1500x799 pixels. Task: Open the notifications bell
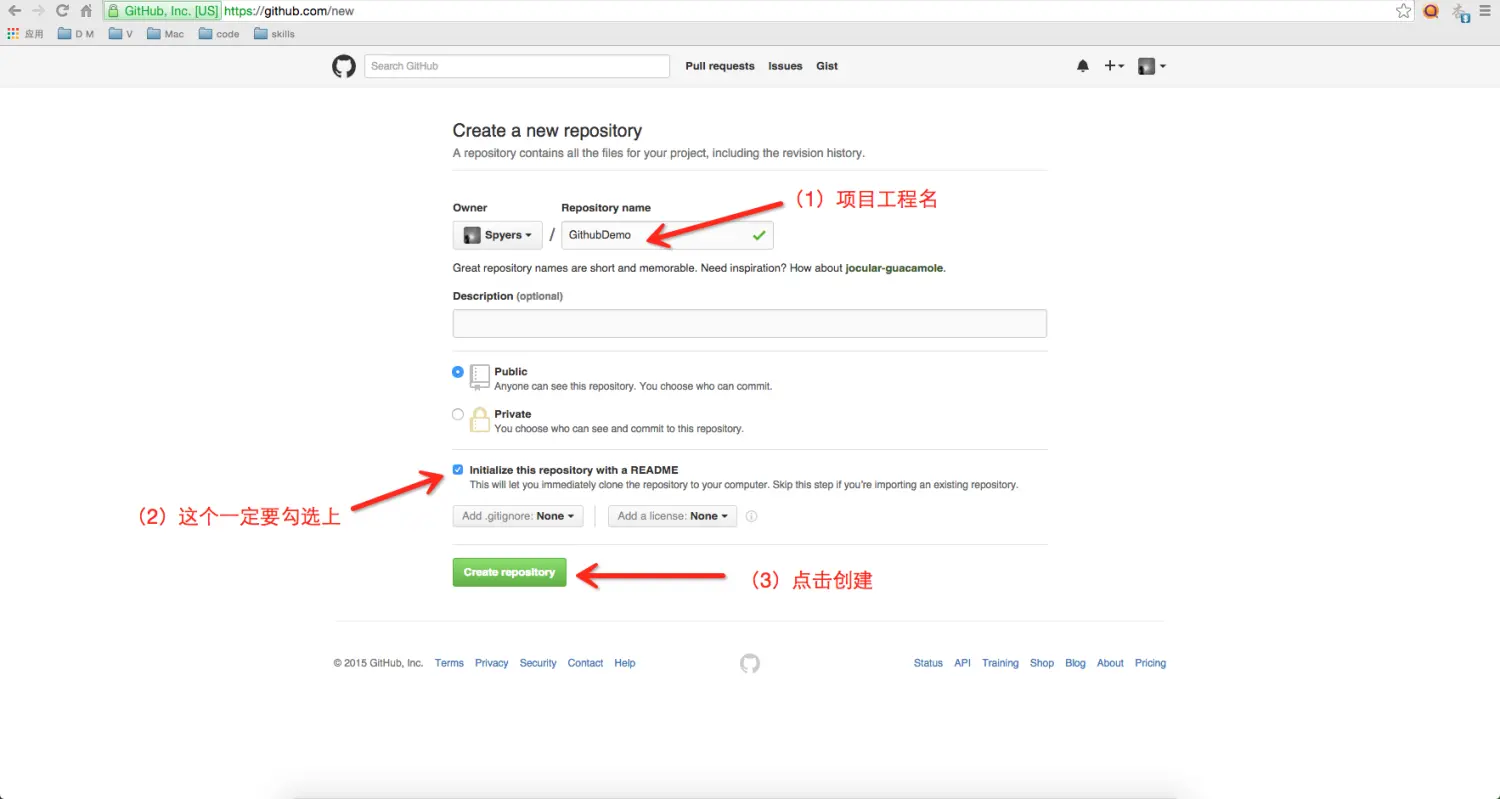[x=1082, y=66]
